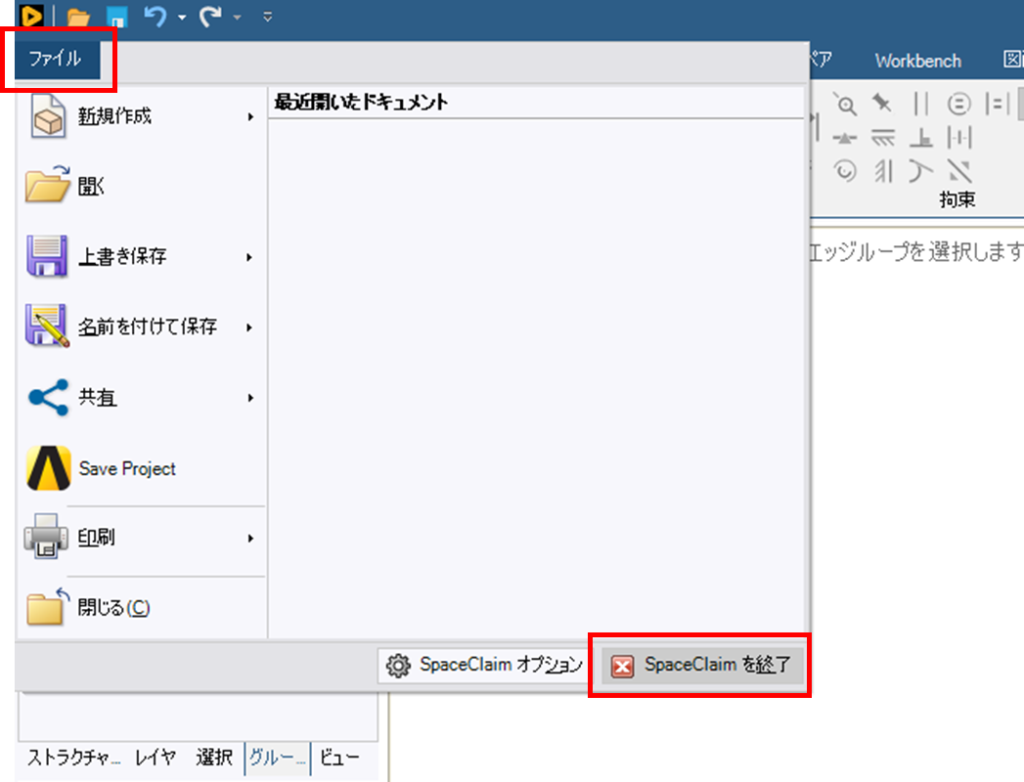Click the blue floppy save icon in quick access toolbar
The image size is (1024, 782).
[x=118, y=16]
